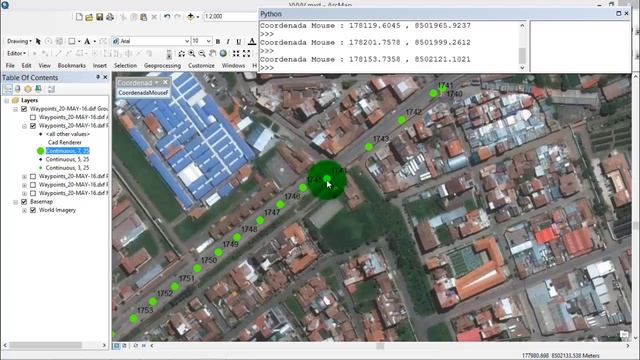Screen dimensions: 640x360
Task: Switch to Data View at the map bottom
Action: coord(117,346)
